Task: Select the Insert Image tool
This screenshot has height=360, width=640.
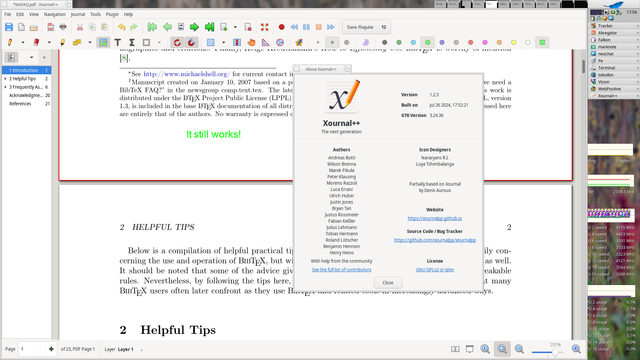Action: click(103, 42)
